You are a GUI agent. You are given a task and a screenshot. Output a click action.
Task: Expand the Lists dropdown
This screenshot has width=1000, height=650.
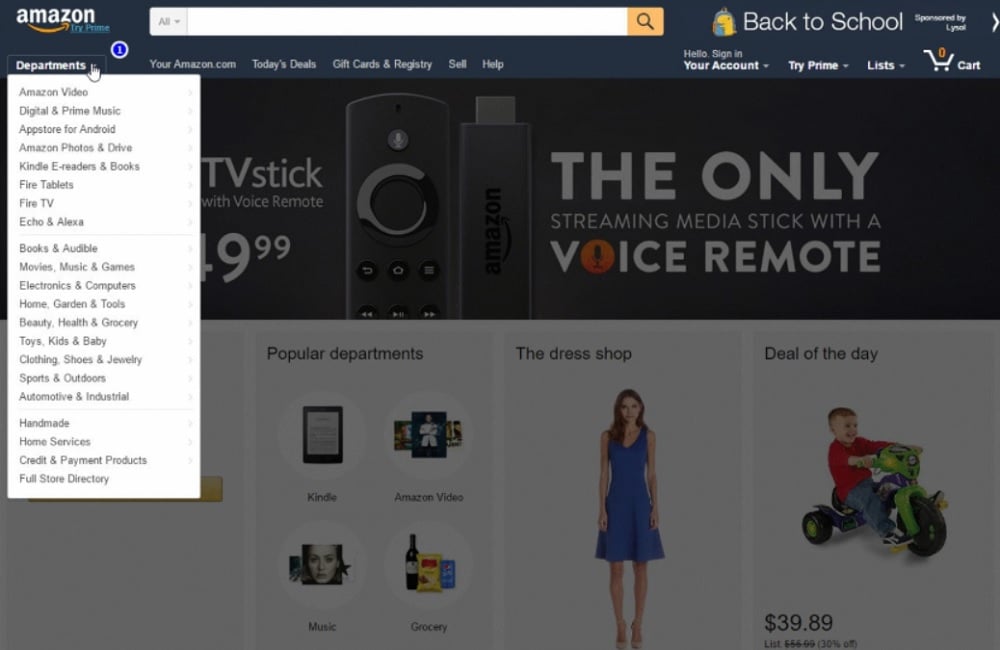coord(885,65)
